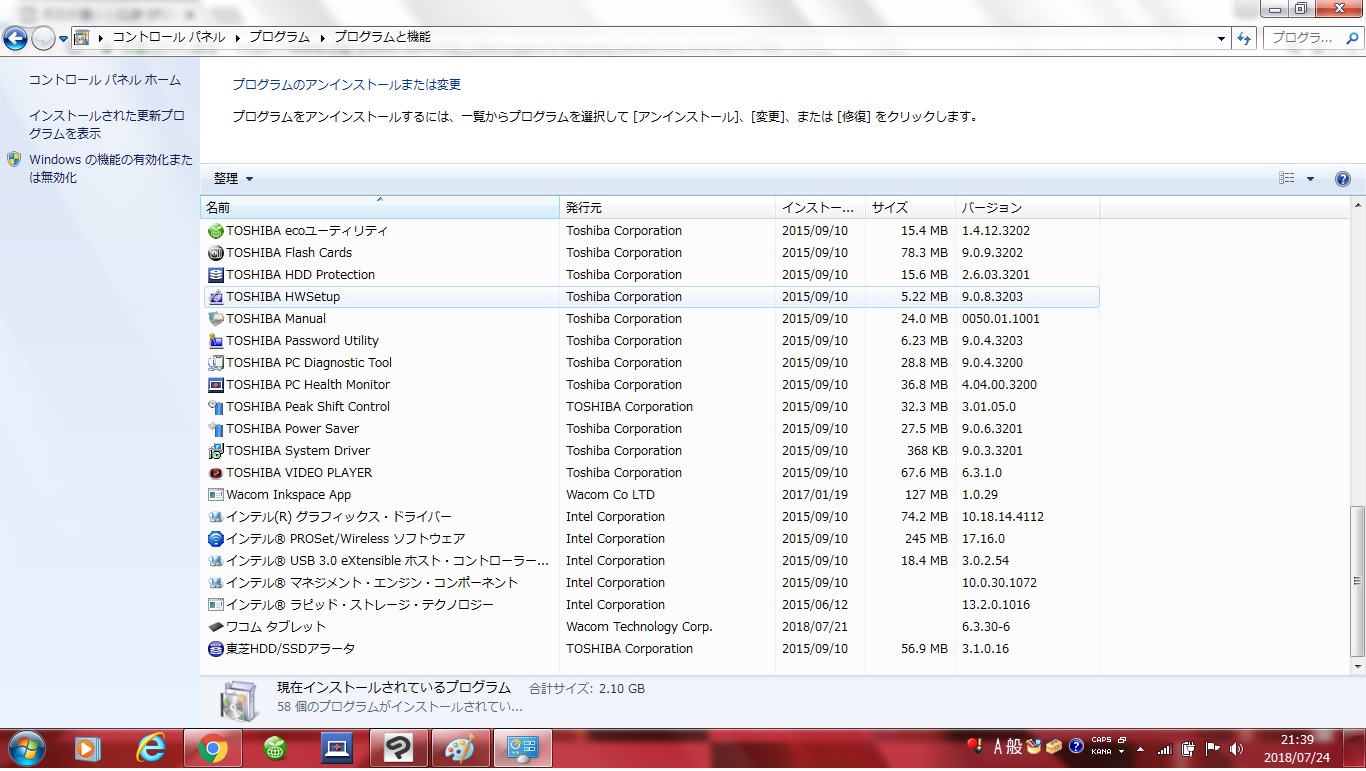
Task: Click the TOSHIBA HWSetup program icon
Action: click(x=216, y=297)
